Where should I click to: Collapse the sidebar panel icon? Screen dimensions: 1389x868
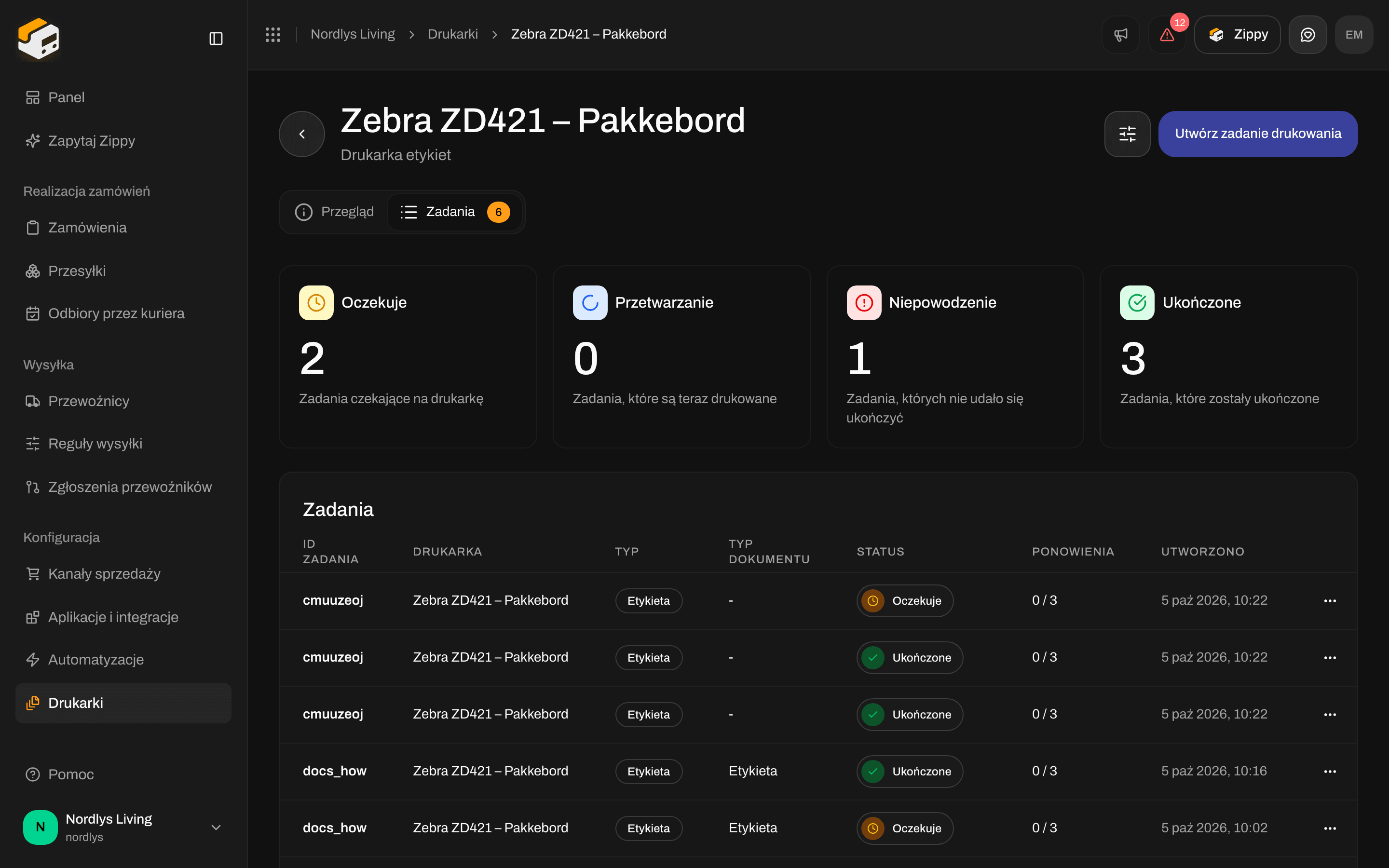216,39
